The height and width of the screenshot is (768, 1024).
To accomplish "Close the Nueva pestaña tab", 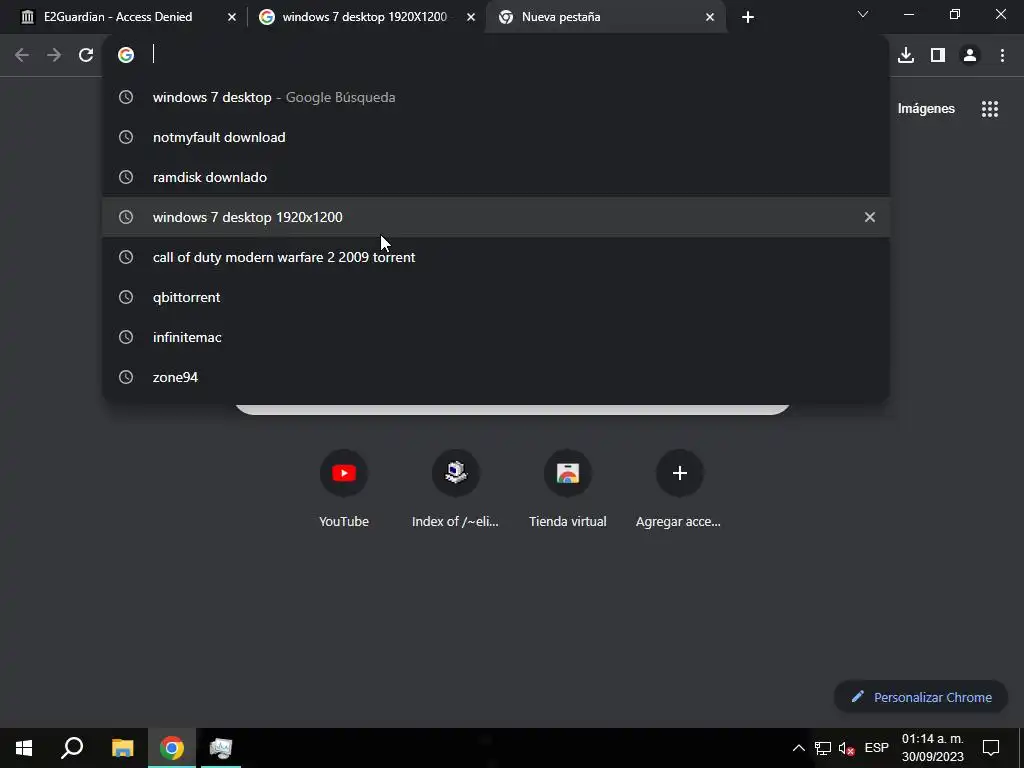I will [x=710, y=17].
